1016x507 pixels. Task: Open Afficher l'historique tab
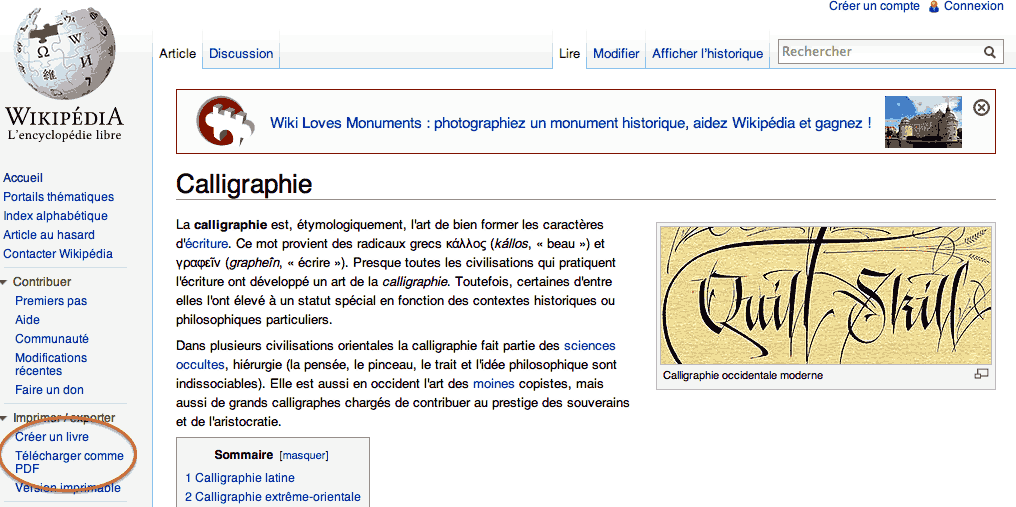click(x=708, y=54)
